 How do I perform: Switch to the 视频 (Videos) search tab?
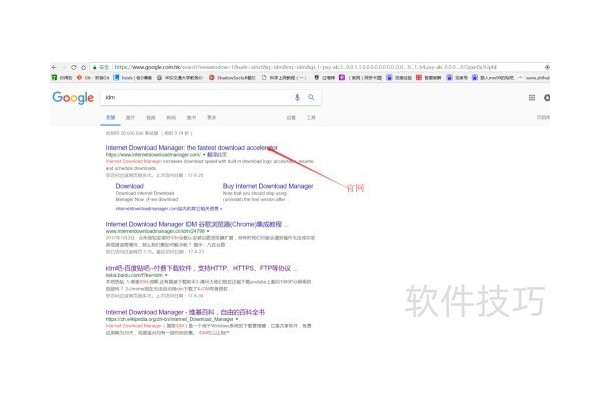[x=151, y=118]
